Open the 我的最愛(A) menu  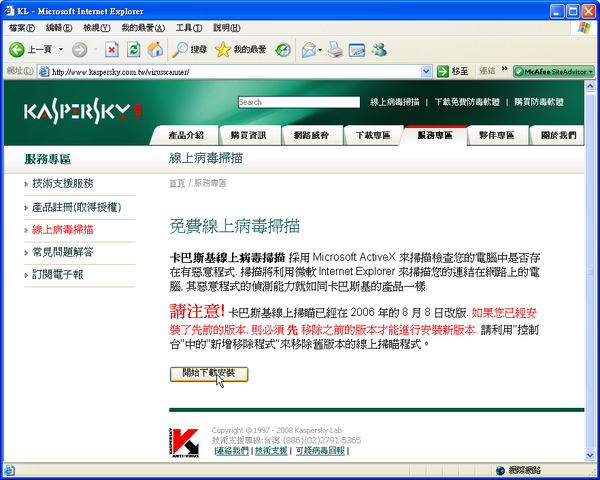[x=143, y=28]
